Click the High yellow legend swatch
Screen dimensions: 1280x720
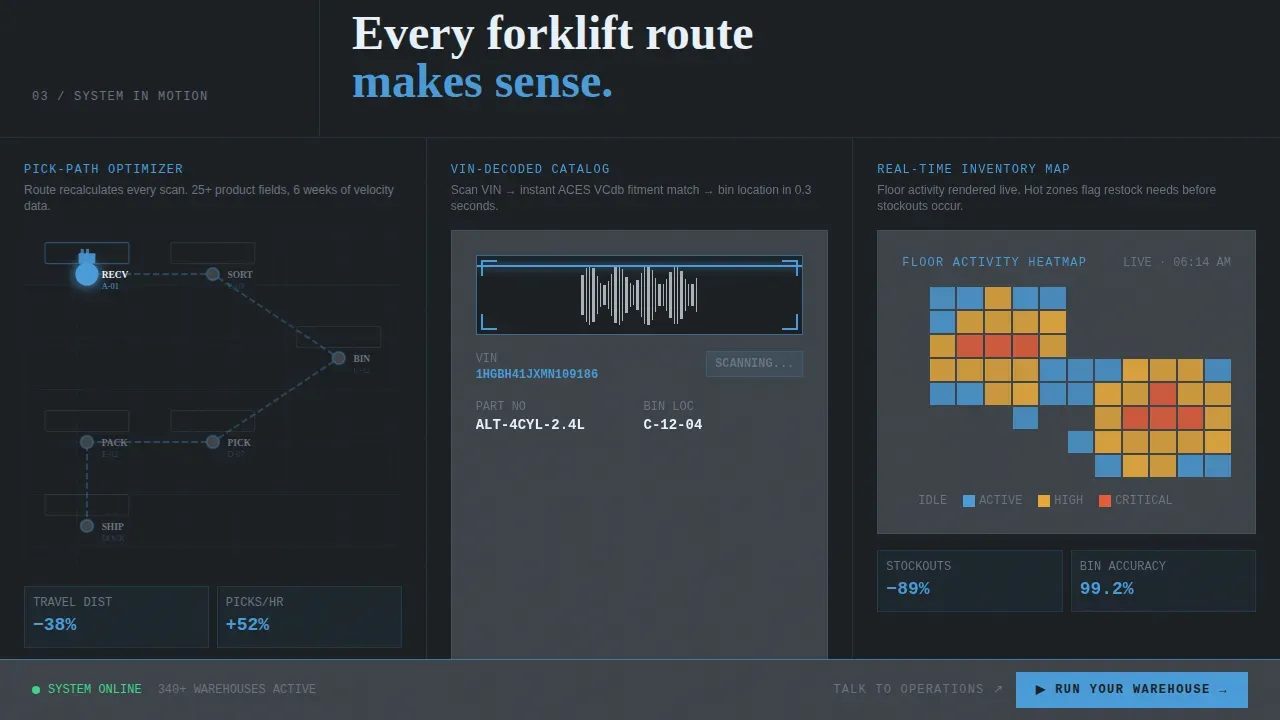pos(1044,501)
